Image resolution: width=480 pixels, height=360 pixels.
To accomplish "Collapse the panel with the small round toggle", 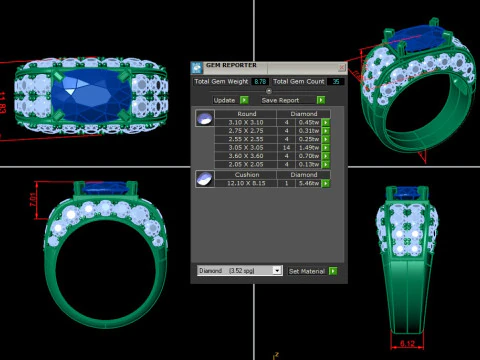I will [x=269, y=91].
